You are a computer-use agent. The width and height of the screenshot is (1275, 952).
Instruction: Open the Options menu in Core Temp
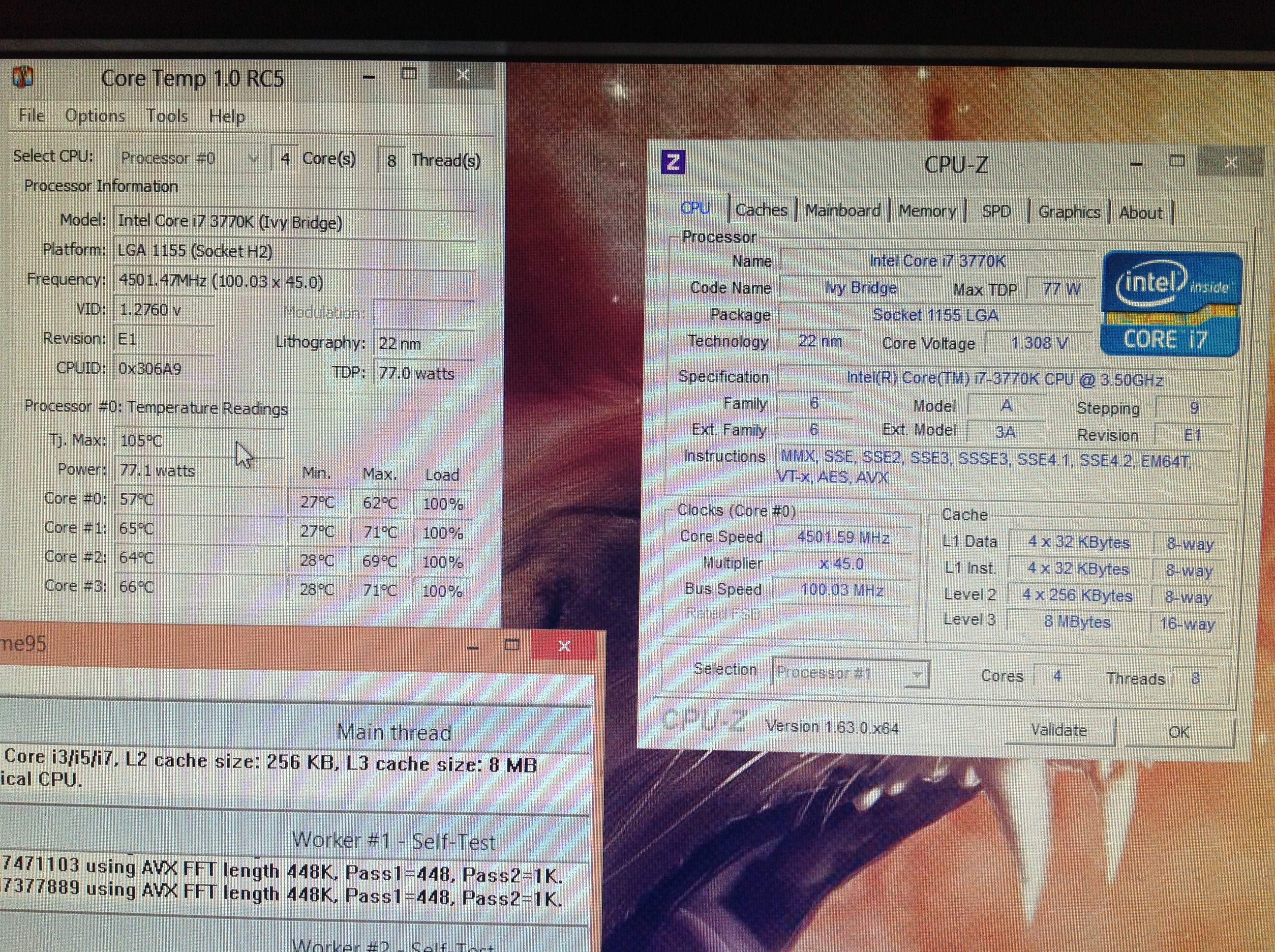point(95,116)
